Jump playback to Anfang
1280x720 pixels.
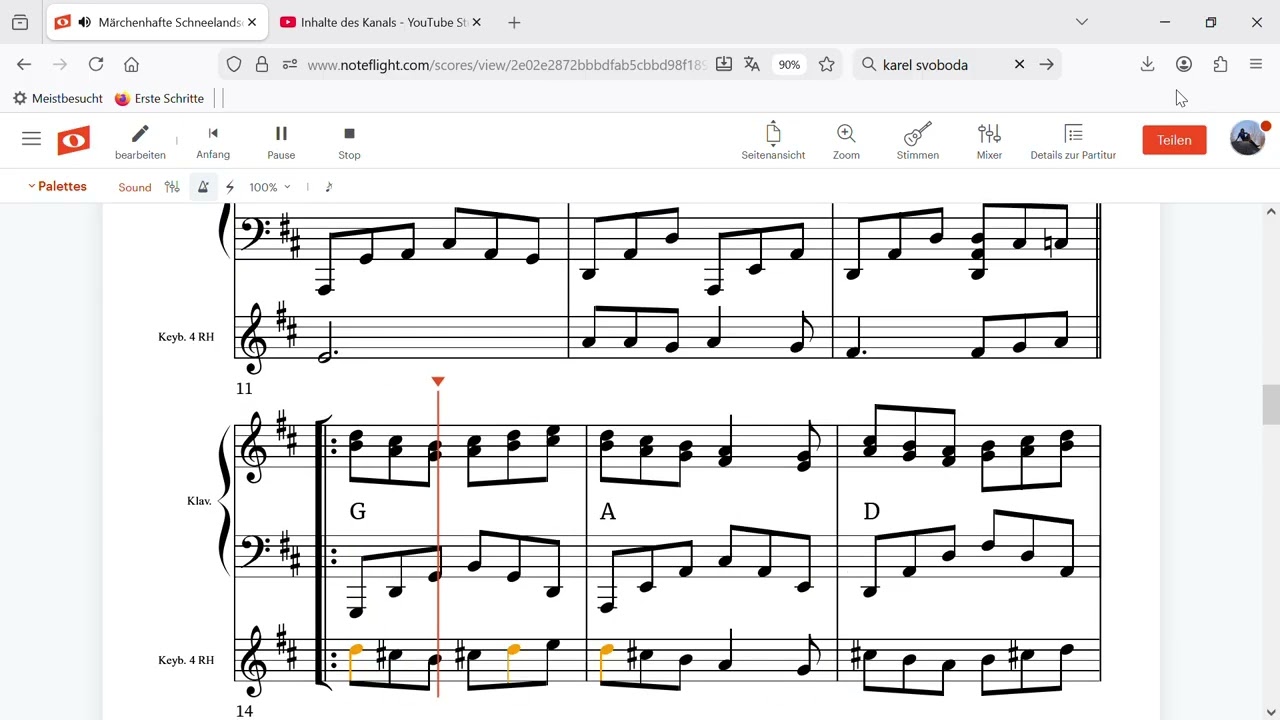[x=213, y=141]
